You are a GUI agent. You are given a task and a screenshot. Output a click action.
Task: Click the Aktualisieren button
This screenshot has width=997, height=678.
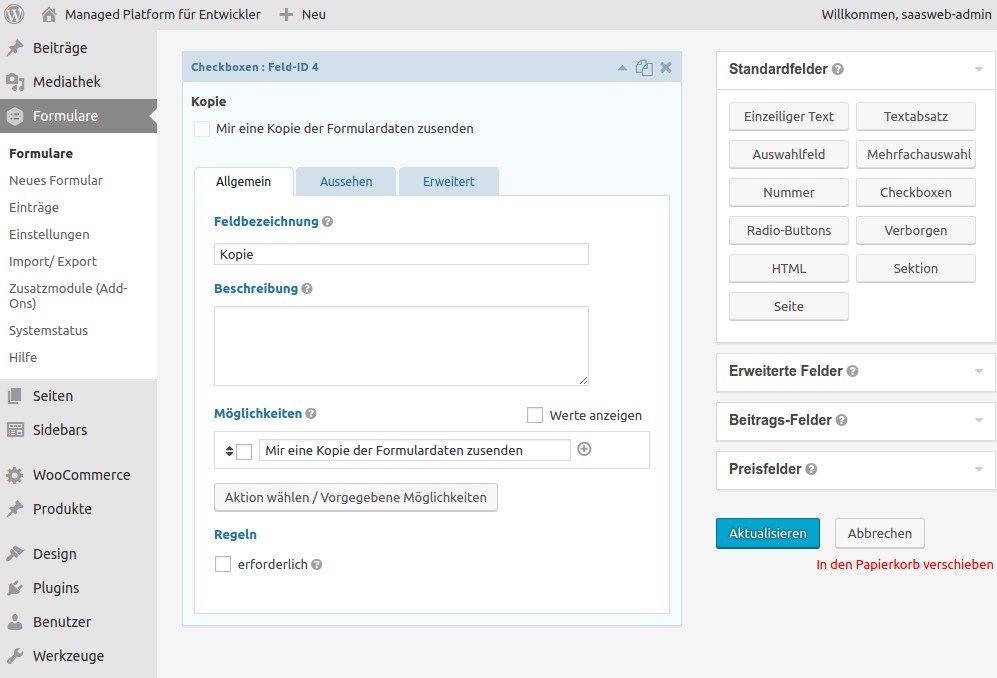767,533
